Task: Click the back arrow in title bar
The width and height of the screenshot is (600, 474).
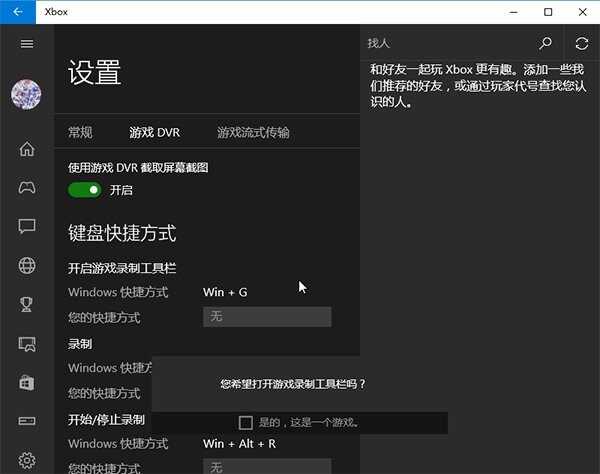Action: [18, 12]
